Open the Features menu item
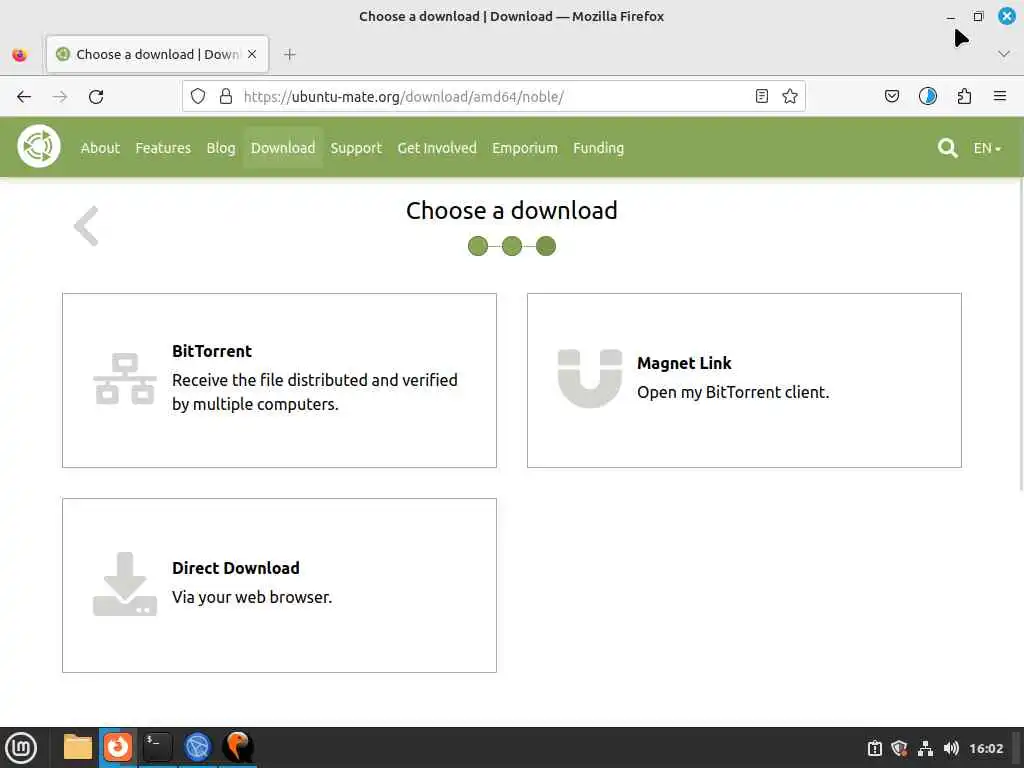The width and height of the screenshot is (1024, 768). [163, 148]
